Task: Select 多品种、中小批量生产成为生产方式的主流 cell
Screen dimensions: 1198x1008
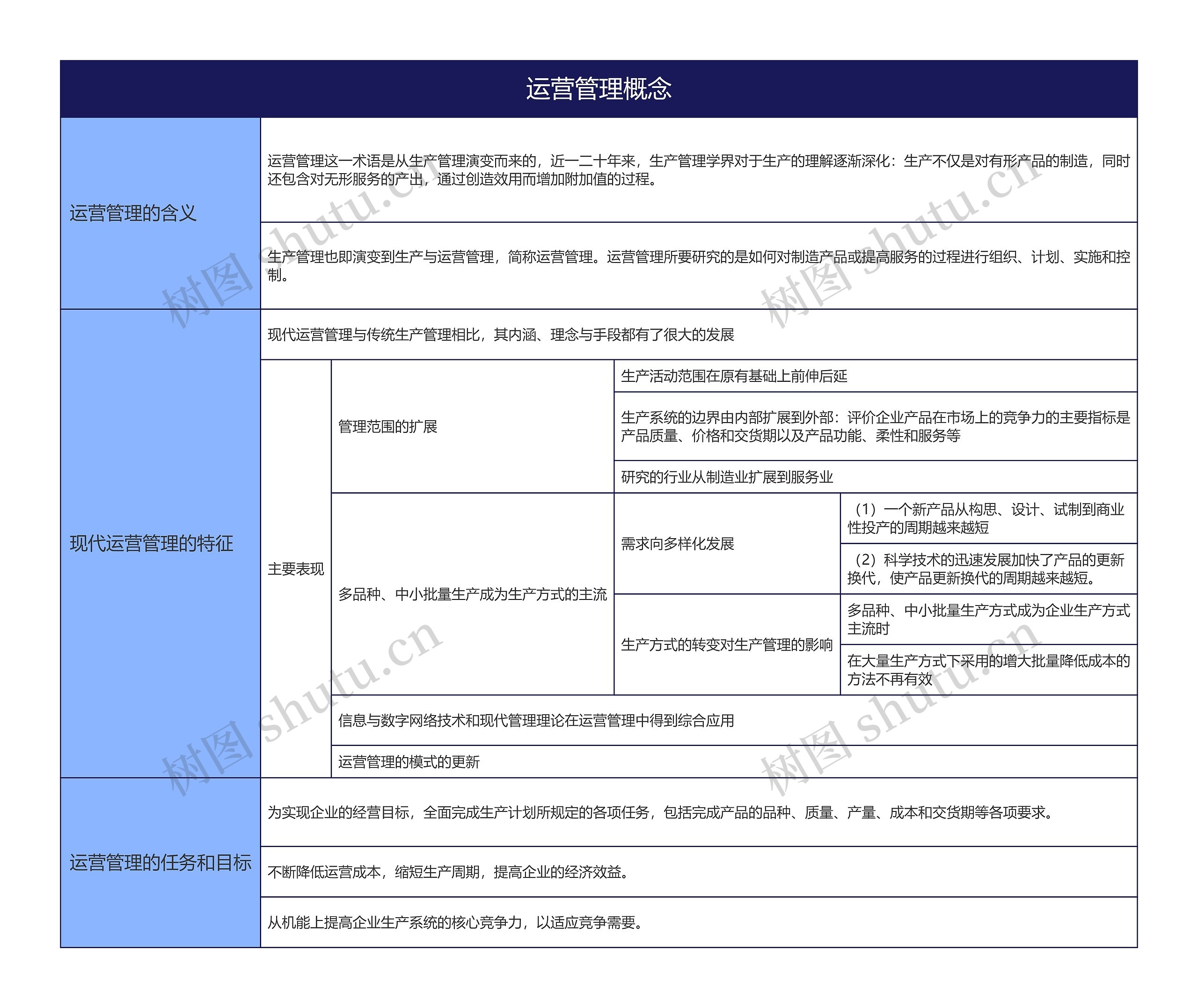Action: 473,594
